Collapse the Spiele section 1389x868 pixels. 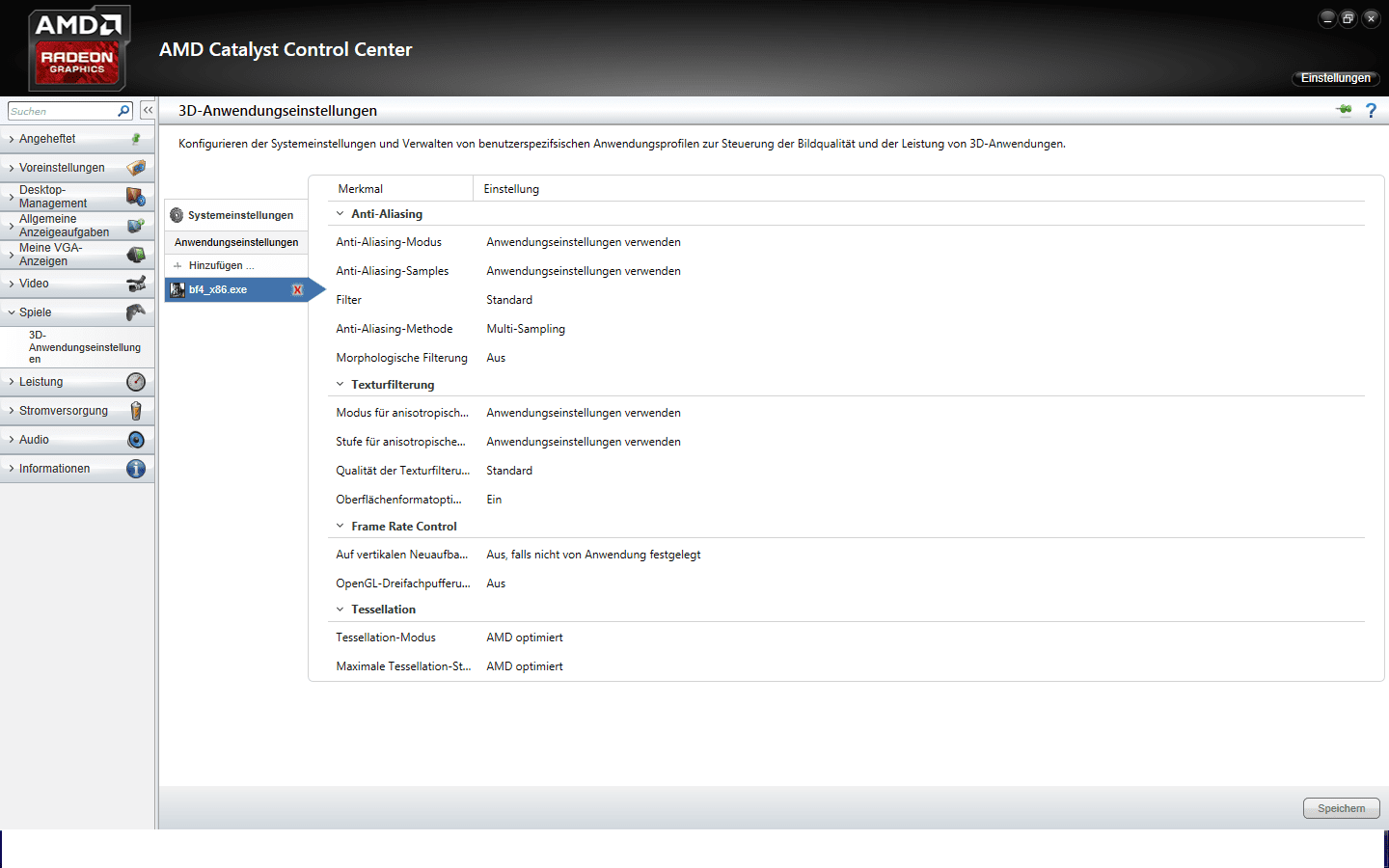[12, 312]
